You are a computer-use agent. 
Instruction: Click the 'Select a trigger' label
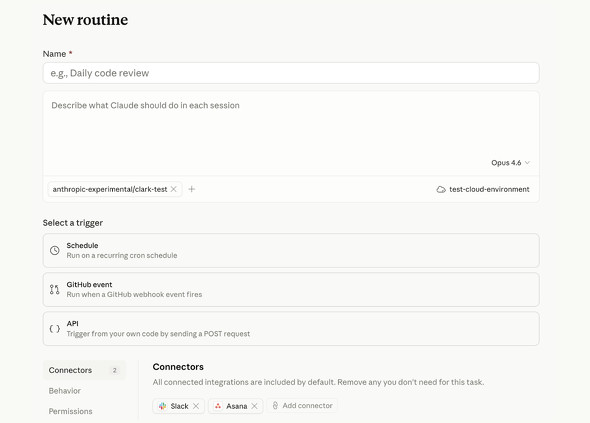[x=73, y=223]
